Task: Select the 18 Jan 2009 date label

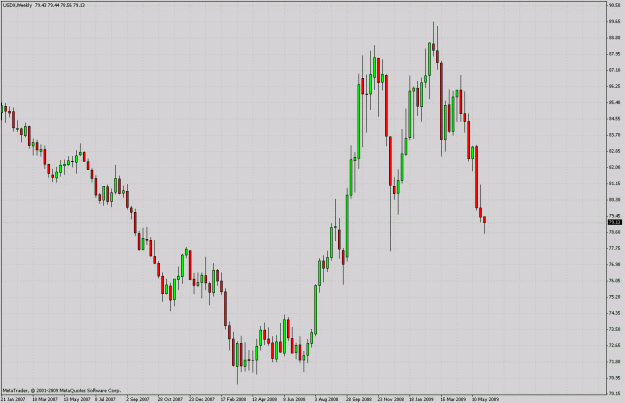Action: click(x=422, y=399)
